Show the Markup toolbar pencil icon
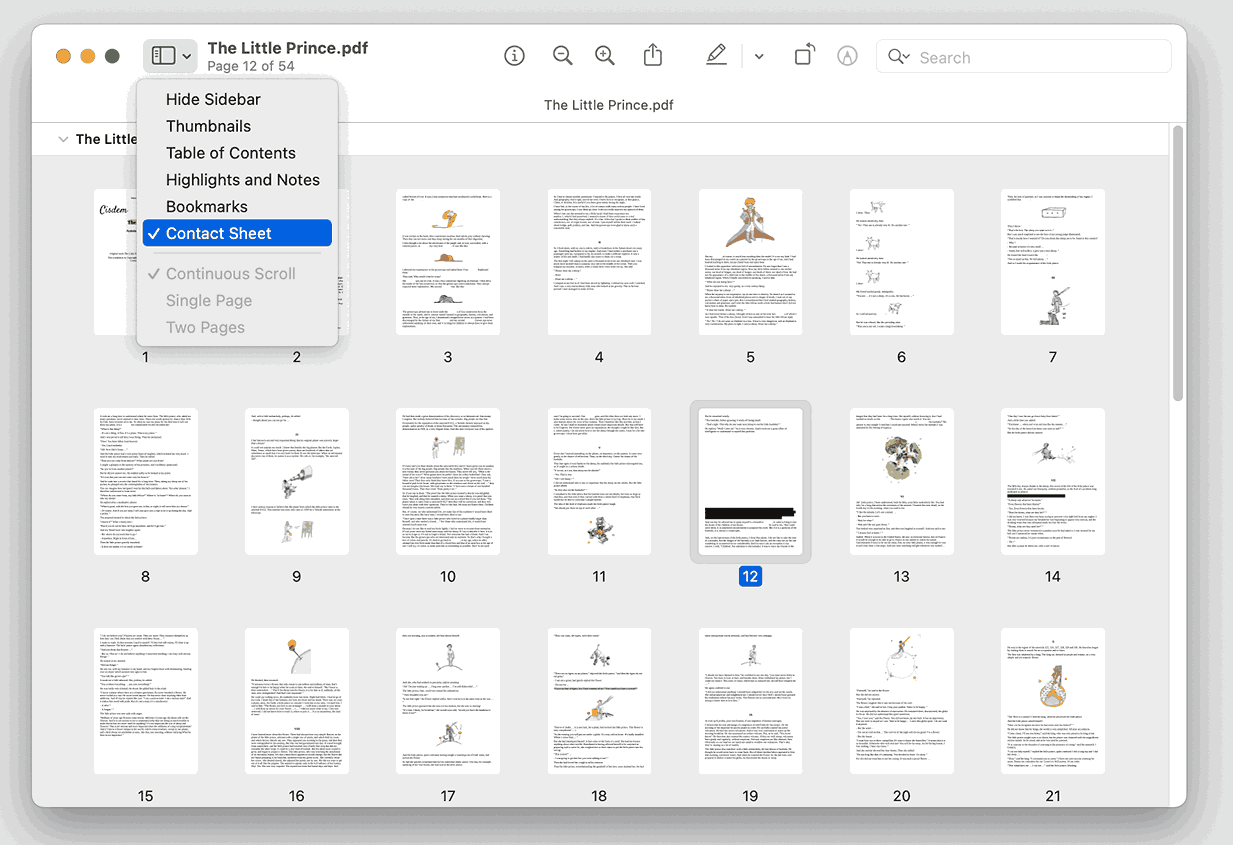1233x845 pixels. pos(716,55)
